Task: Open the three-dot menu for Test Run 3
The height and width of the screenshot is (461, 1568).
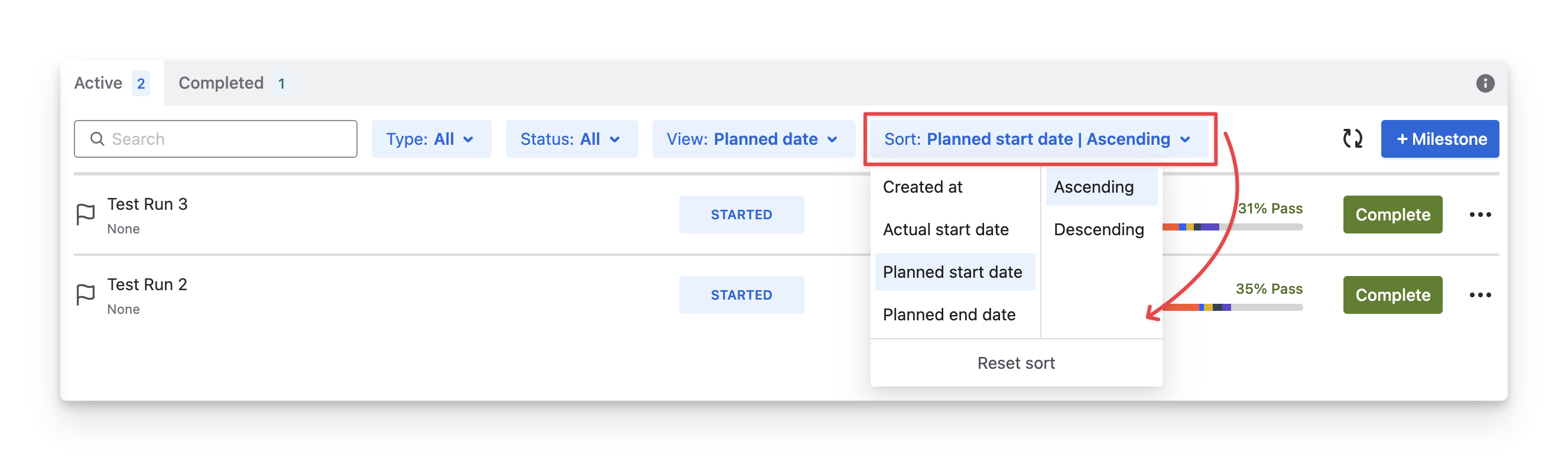Action: [x=1480, y=215]
